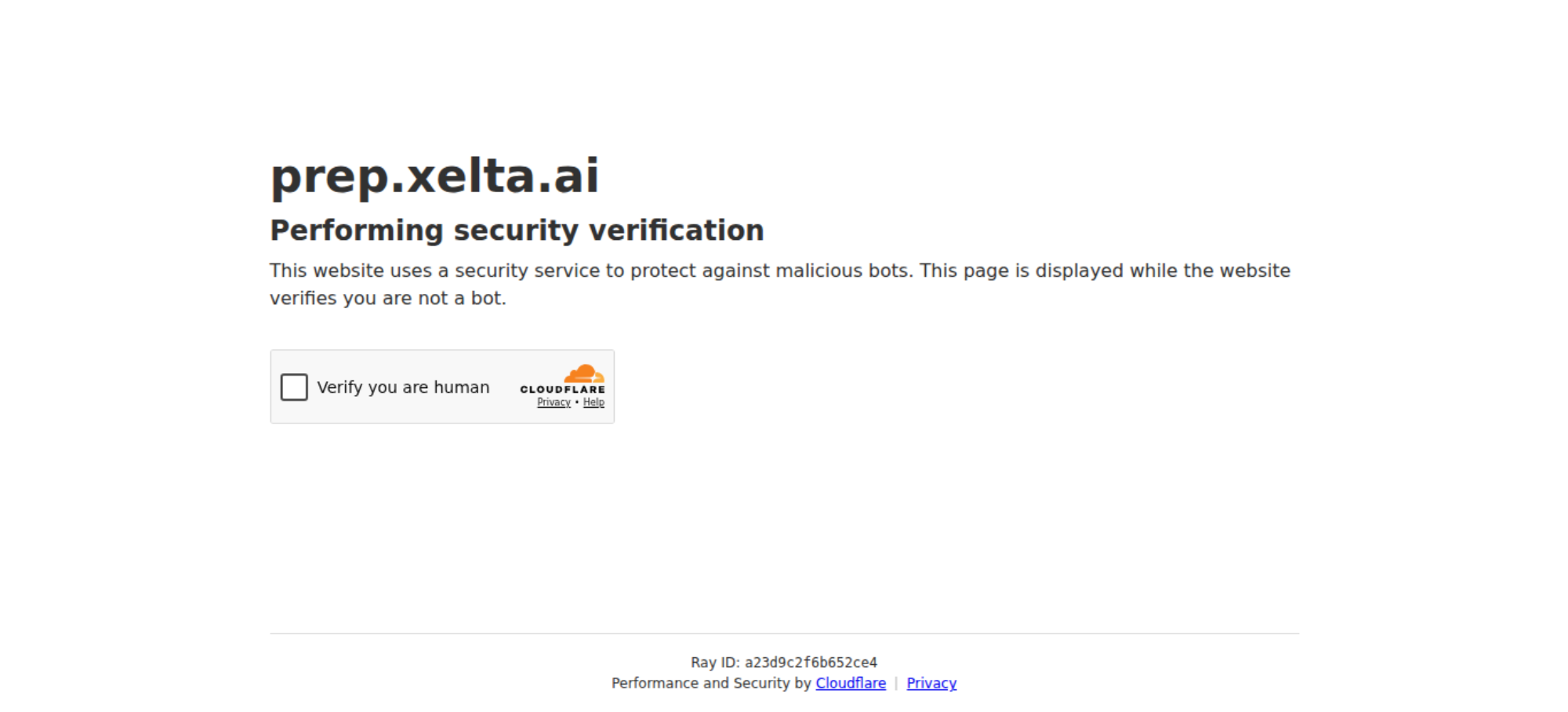Click the 'verifies you are not a bot.' line
Viewport: 1568px width, 712px height.
[x=388, y=298]
